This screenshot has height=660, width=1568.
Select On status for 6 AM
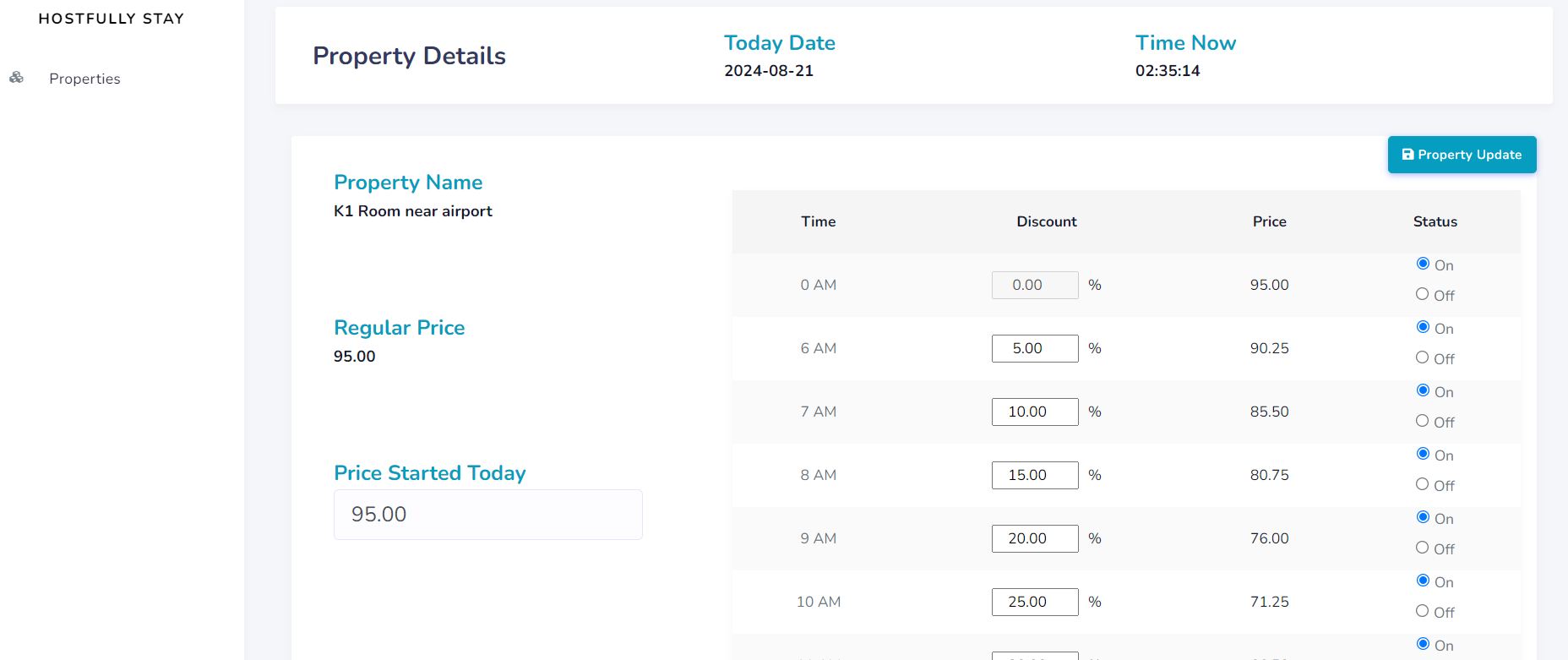pyautogui.click(x=1423, y=327)
